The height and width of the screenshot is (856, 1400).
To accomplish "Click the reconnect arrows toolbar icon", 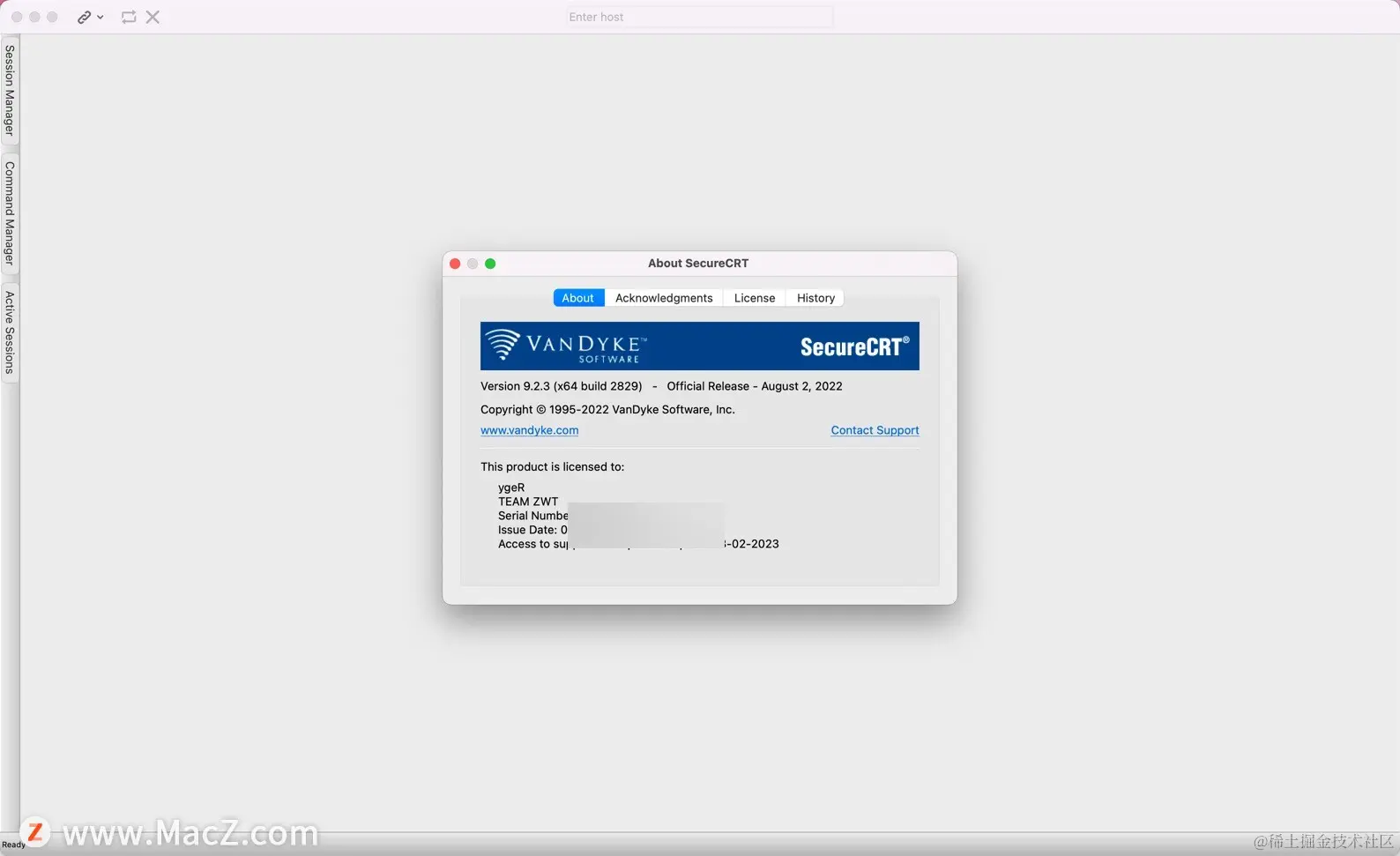I will click(x=129, y=17).
